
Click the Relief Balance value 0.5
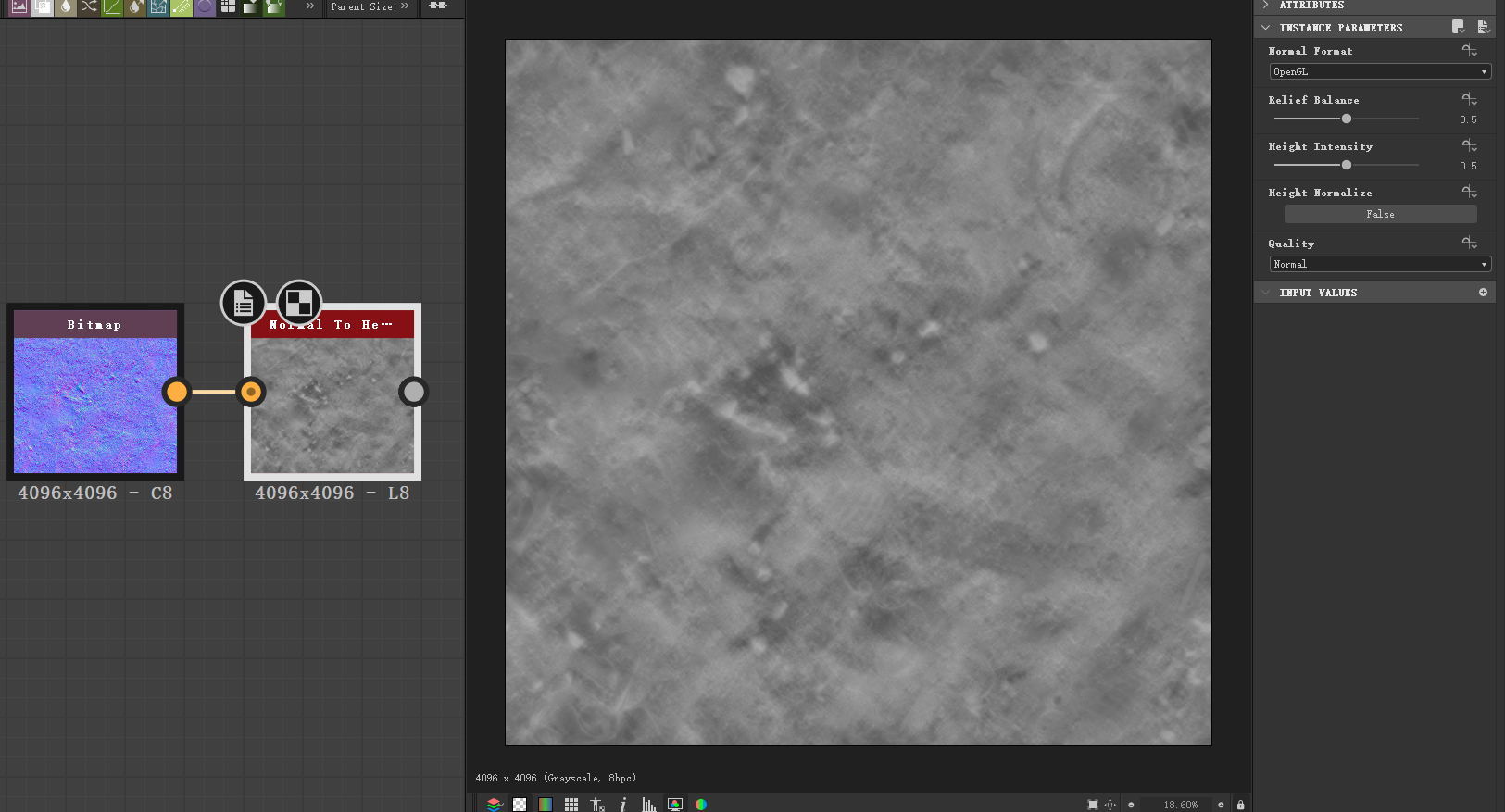click(1468, 119)
